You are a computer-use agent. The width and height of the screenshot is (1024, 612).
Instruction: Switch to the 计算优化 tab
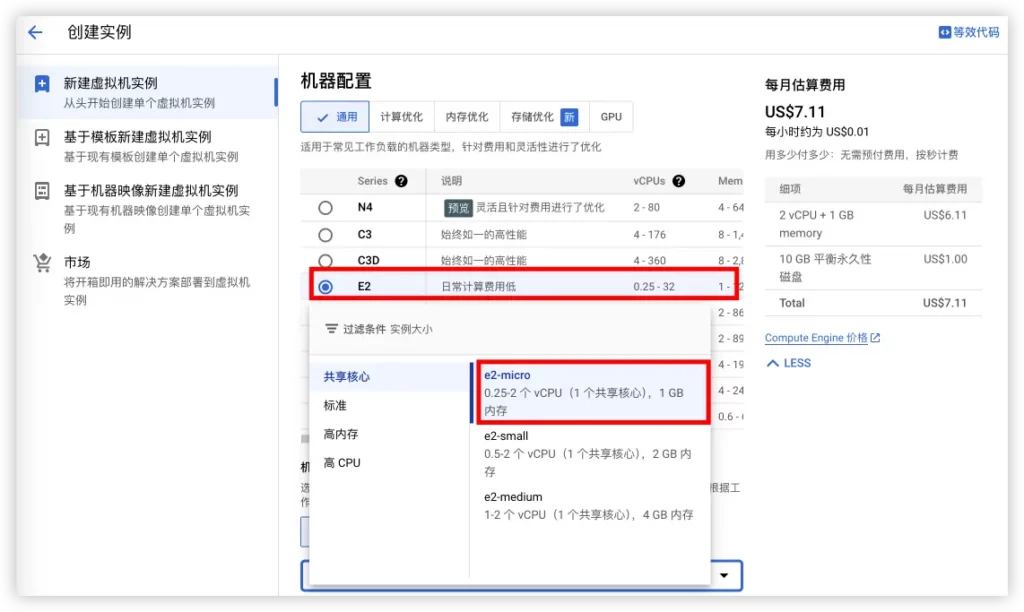click(x=402, y=117)
